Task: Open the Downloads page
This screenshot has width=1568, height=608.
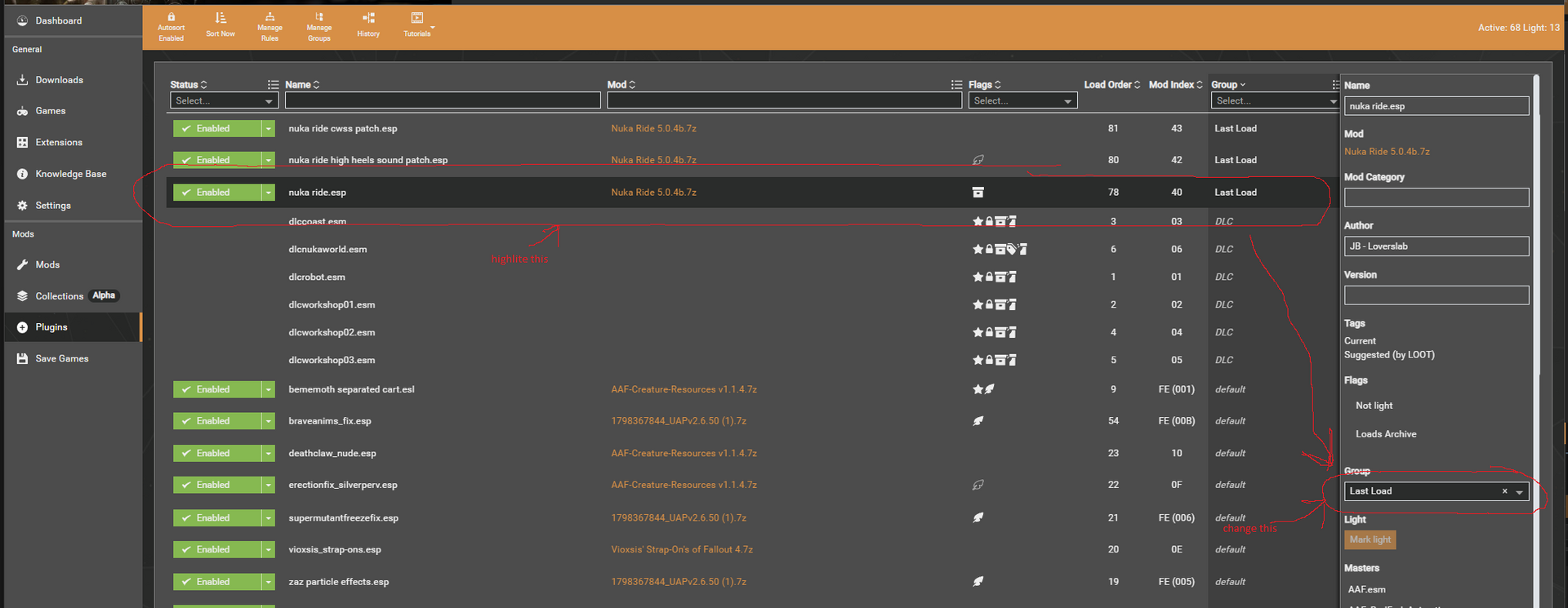Action: pyautogui.click(x=59, y=80)
